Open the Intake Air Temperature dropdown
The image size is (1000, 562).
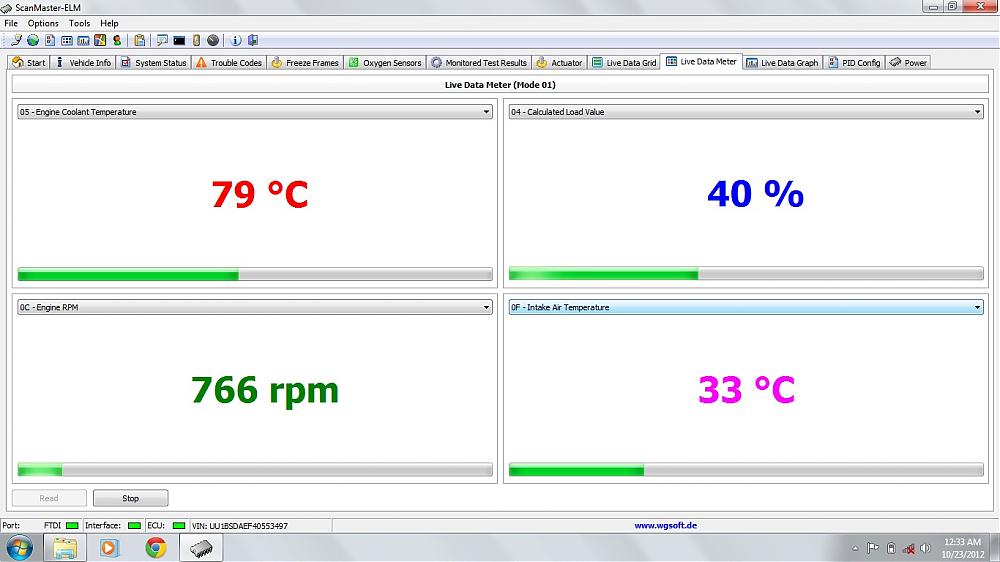pyautogui.click(x=977, y=308)
